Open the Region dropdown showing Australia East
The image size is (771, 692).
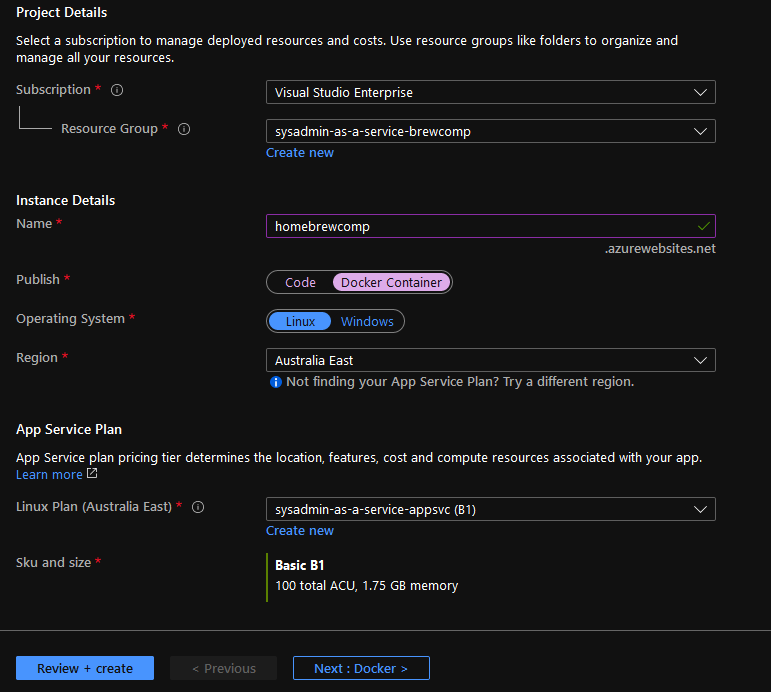[x=491, y=361]
